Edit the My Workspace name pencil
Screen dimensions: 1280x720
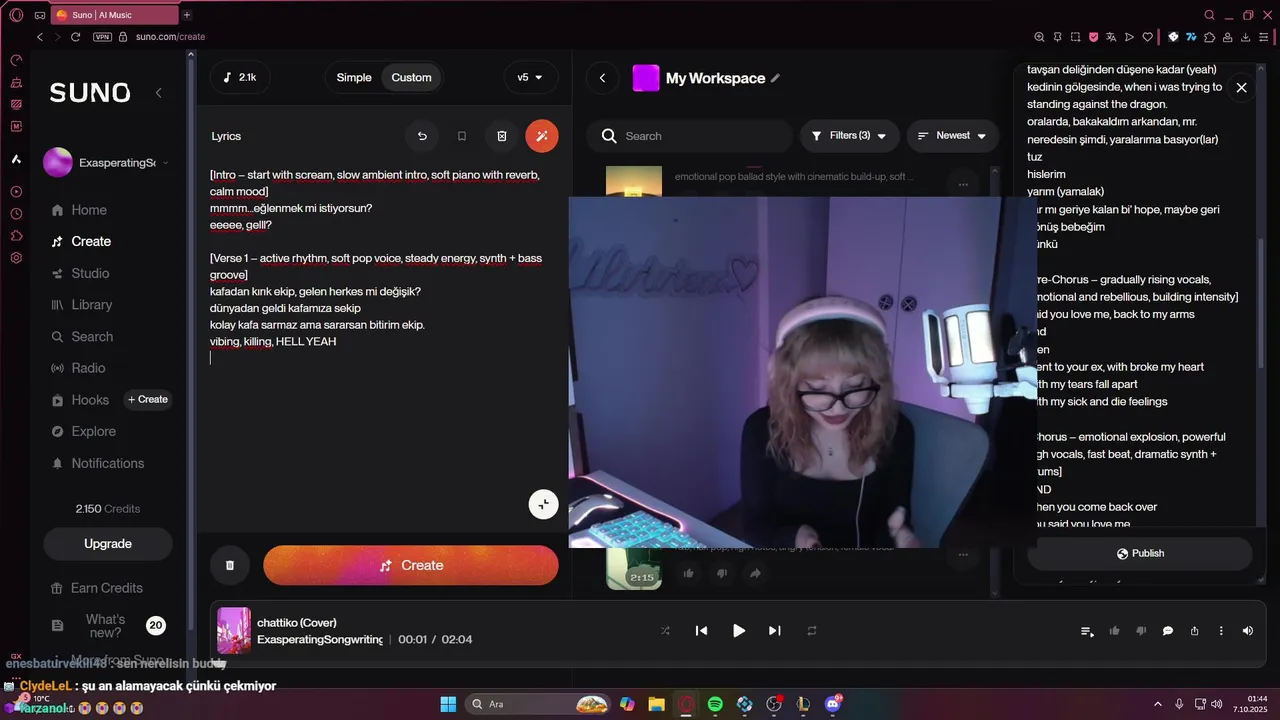775,78
